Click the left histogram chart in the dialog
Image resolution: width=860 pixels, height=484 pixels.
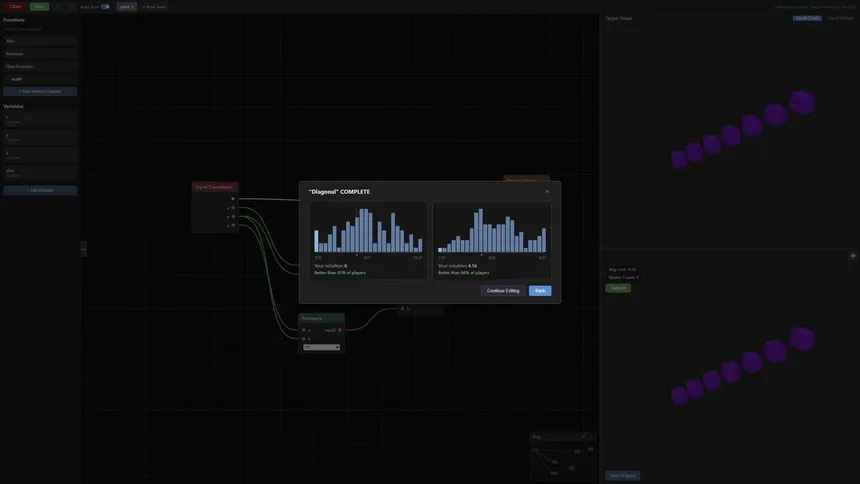coord(368,229)
